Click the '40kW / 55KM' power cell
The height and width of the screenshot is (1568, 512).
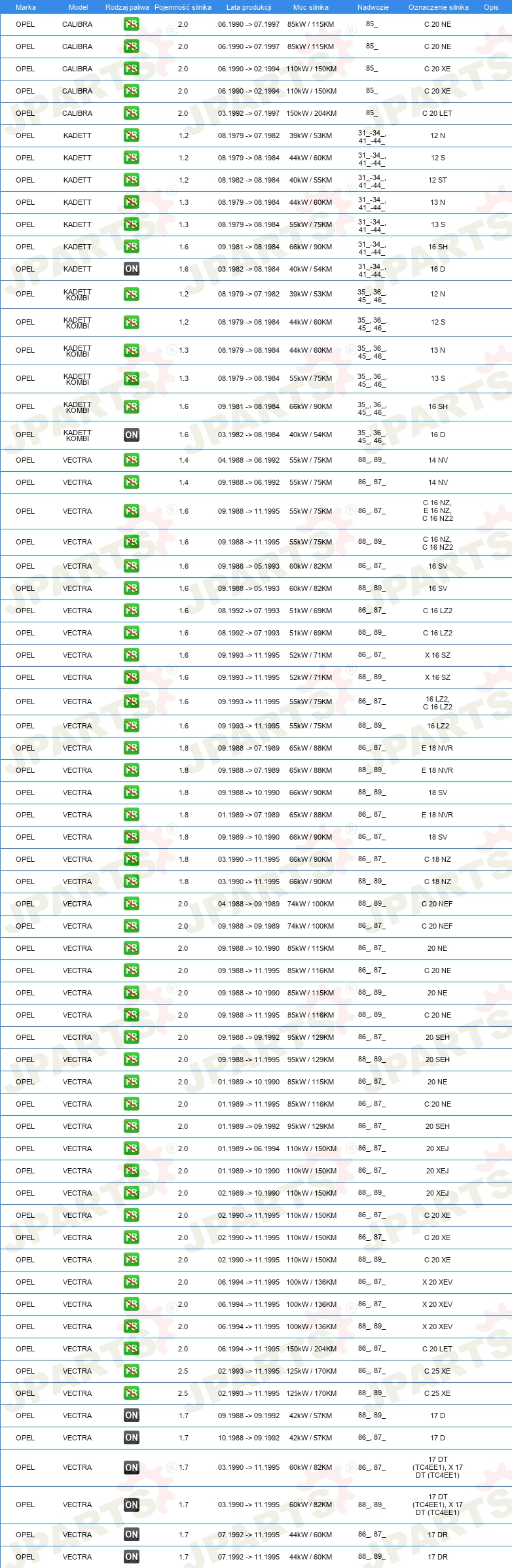(311, 180)
